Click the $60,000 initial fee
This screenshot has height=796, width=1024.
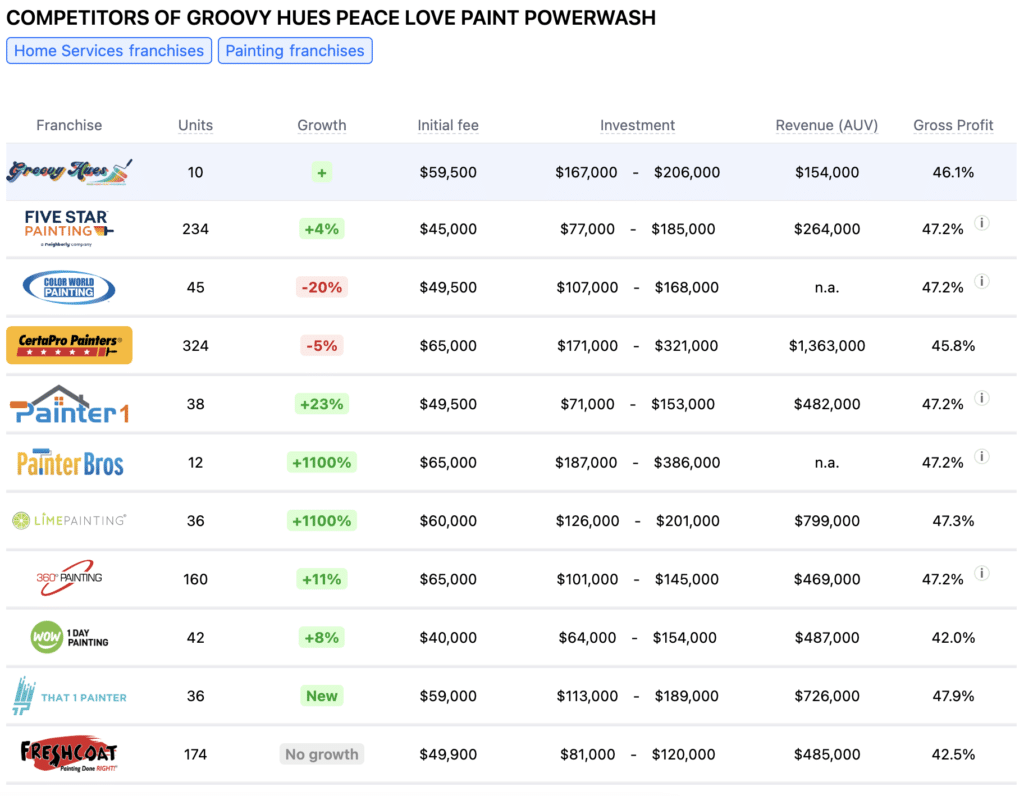coord(448,520)
